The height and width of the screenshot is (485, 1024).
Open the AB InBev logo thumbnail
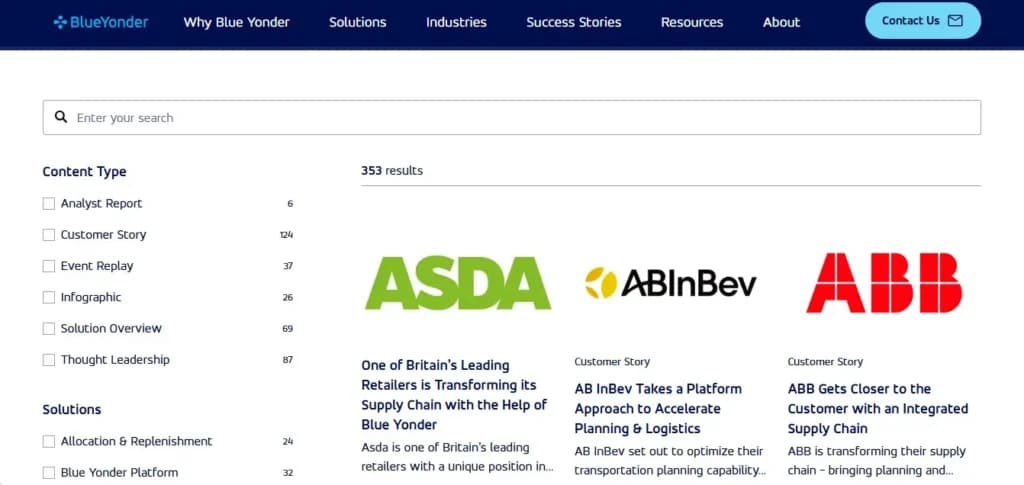click(671, 283)
